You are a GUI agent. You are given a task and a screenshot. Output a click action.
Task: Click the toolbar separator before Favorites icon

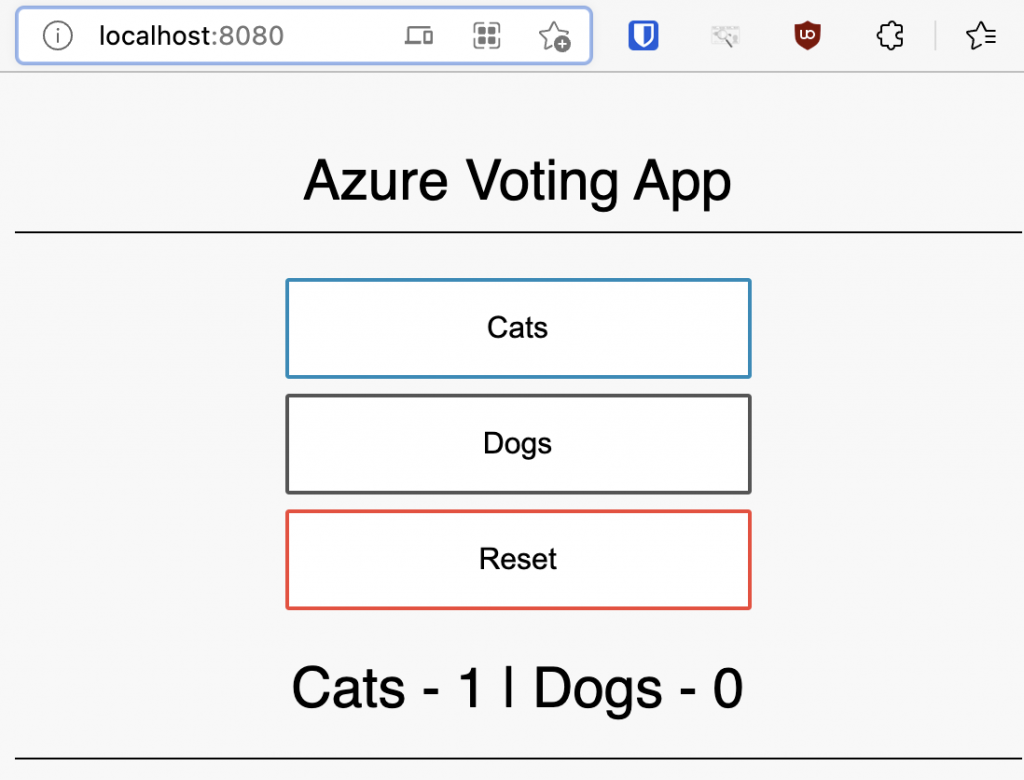[935, 35]
